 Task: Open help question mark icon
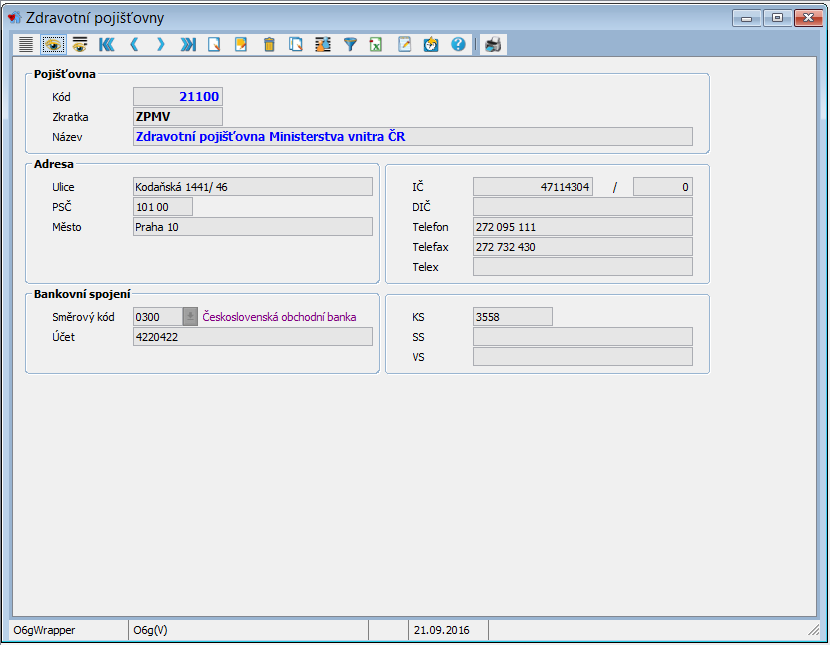tap(458, 44)
